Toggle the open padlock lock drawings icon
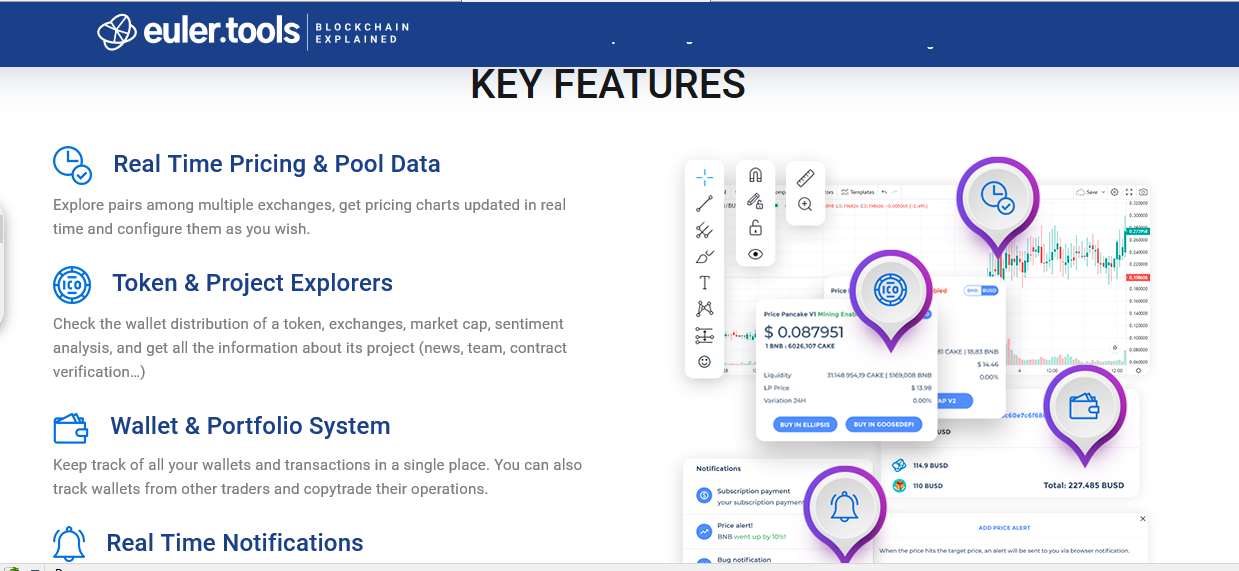The height and width of the screenshot is (571, 1239). click(x=755, y=227)
